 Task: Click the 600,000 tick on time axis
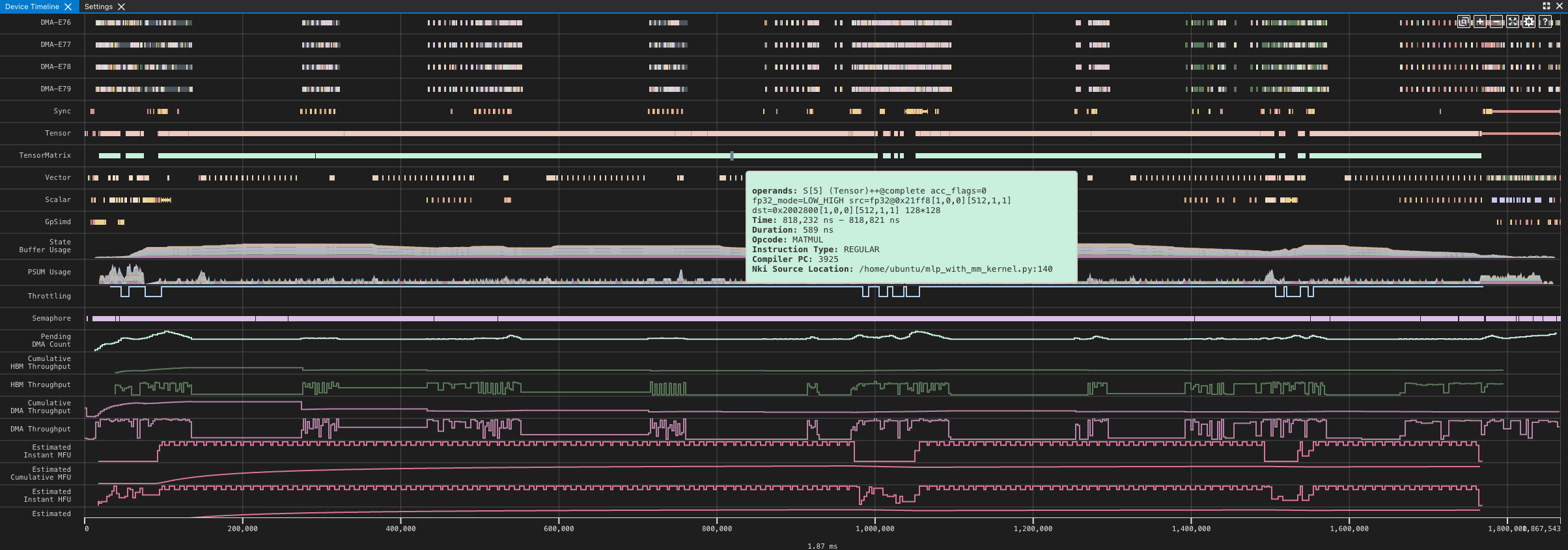[559, 528]
